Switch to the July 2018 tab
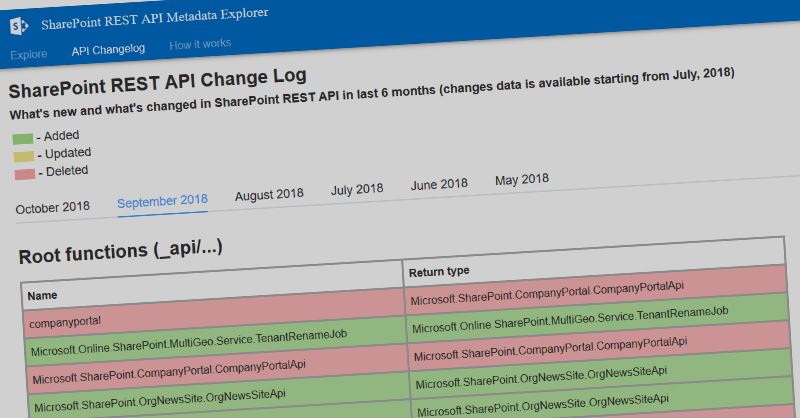 tap(357, 188)
